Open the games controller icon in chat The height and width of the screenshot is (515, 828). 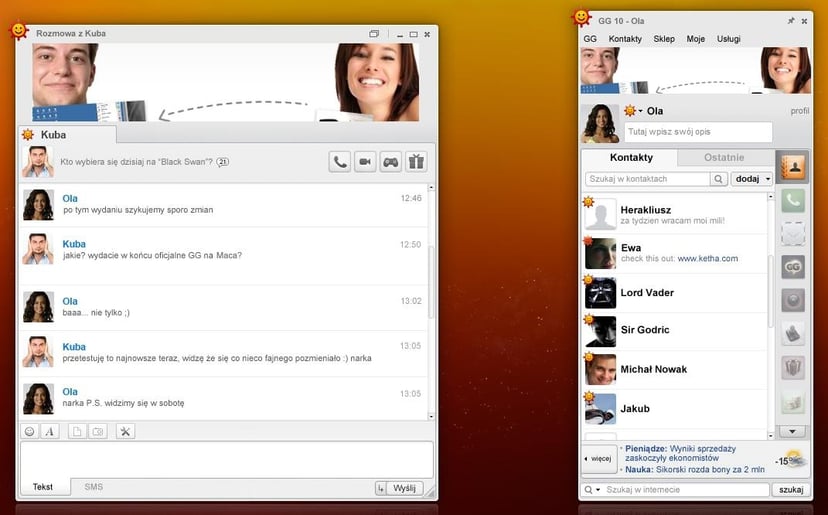point(391,162)
